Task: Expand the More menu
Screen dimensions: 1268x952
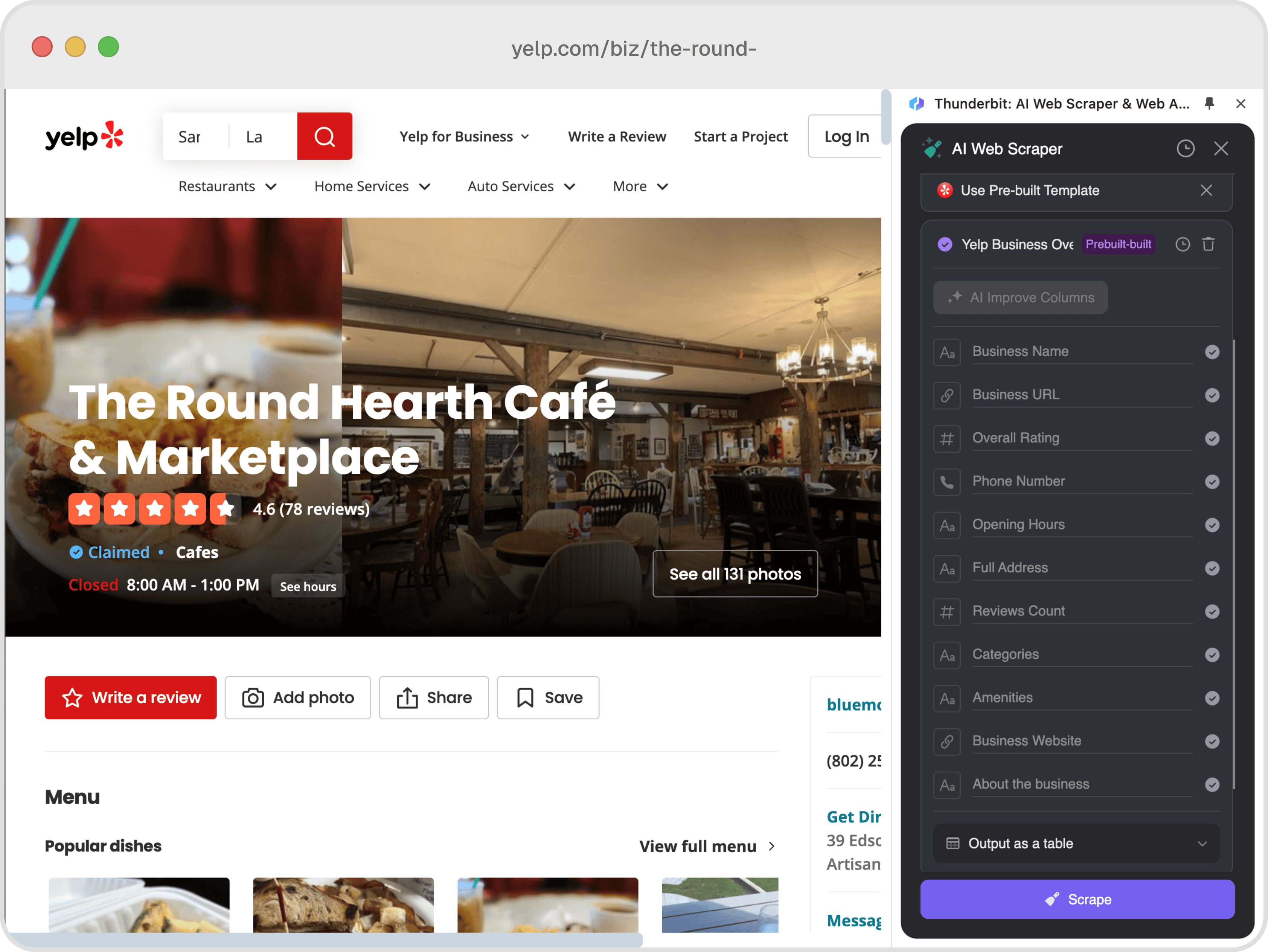Action: tap(640, 186)
